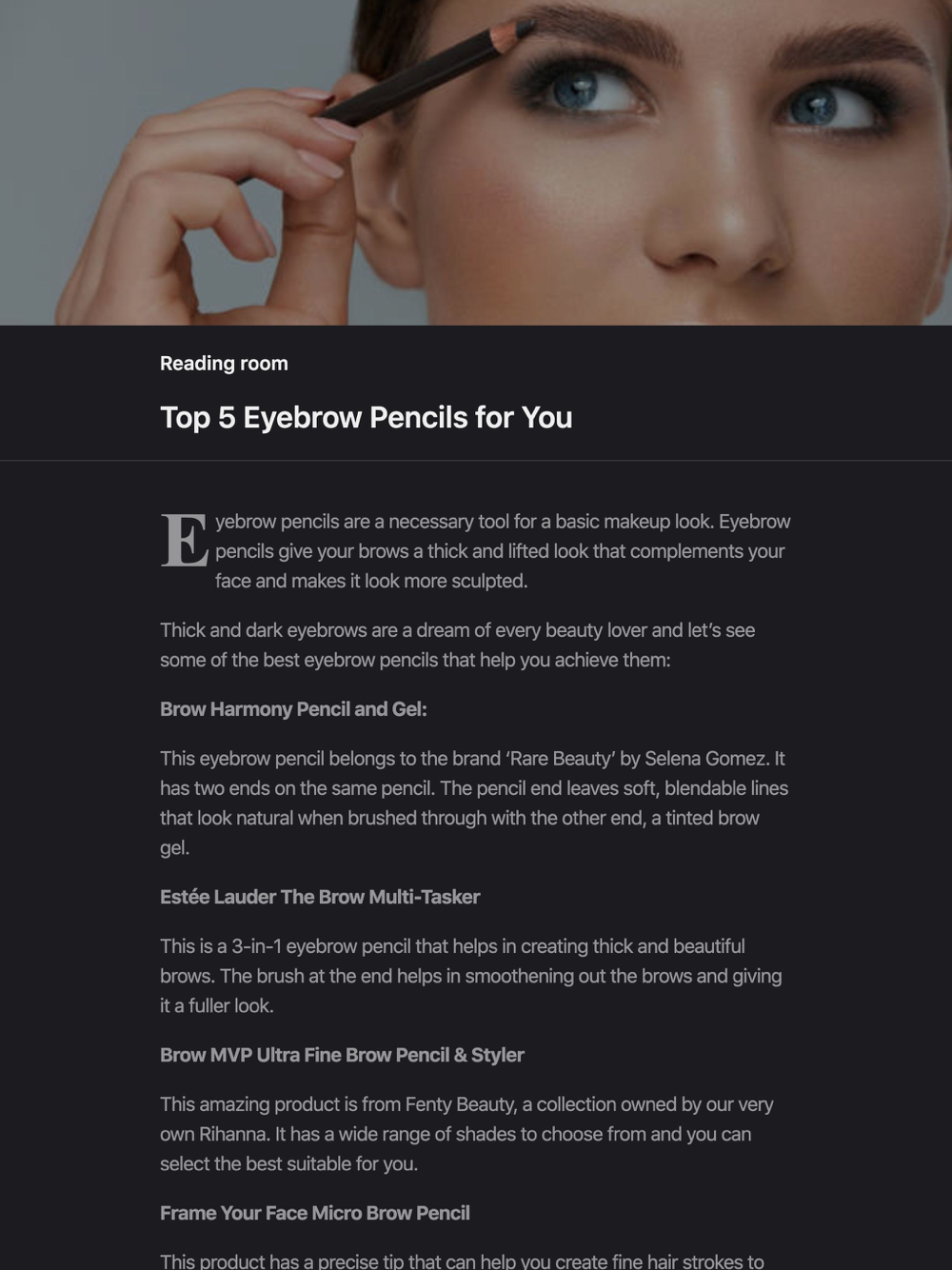The image size is (952, 1270).
Task: Click the 'Brow MVP Ultra Fine Brow Pencil & Styler' heading
Action: pyautogui.click(x=342, y=1055)
